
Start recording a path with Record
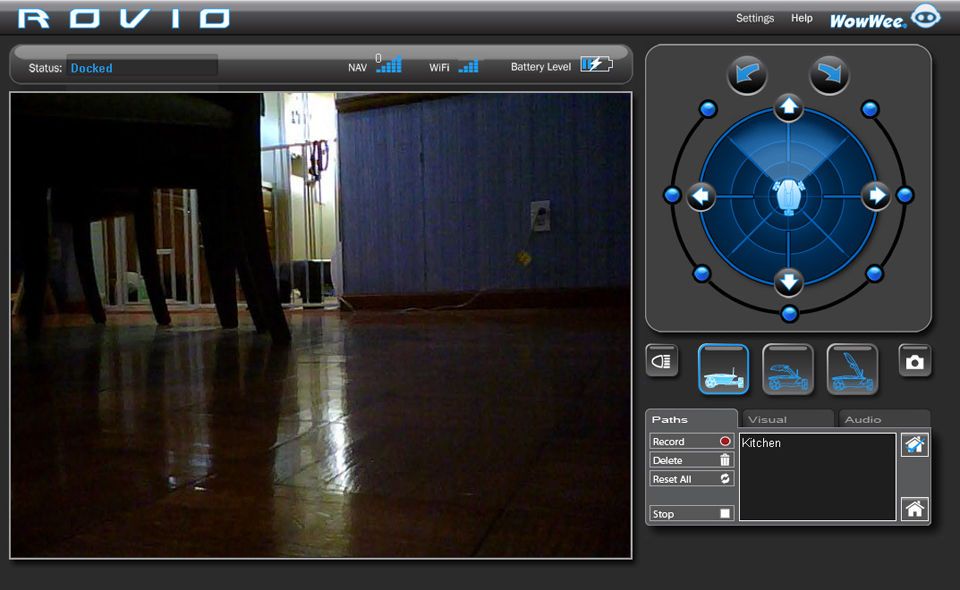click(x=691, y=441)
